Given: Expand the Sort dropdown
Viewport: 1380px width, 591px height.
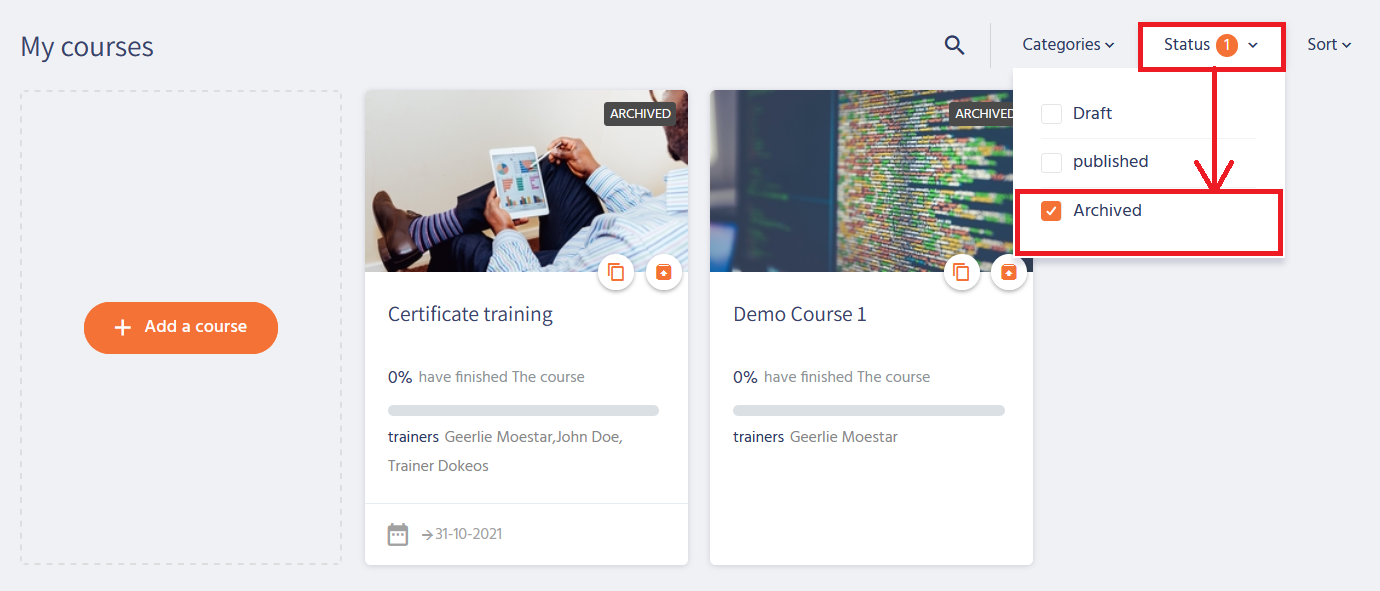Looking at the screenshot, I should click(x=1329, y=45).
